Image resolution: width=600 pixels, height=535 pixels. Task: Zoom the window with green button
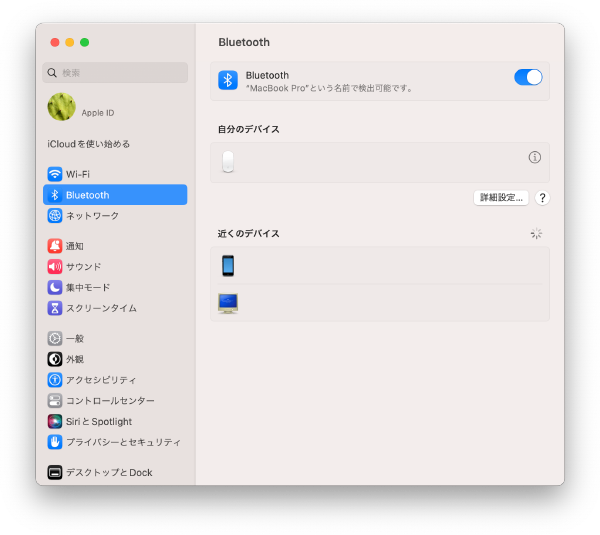point(85,42)
